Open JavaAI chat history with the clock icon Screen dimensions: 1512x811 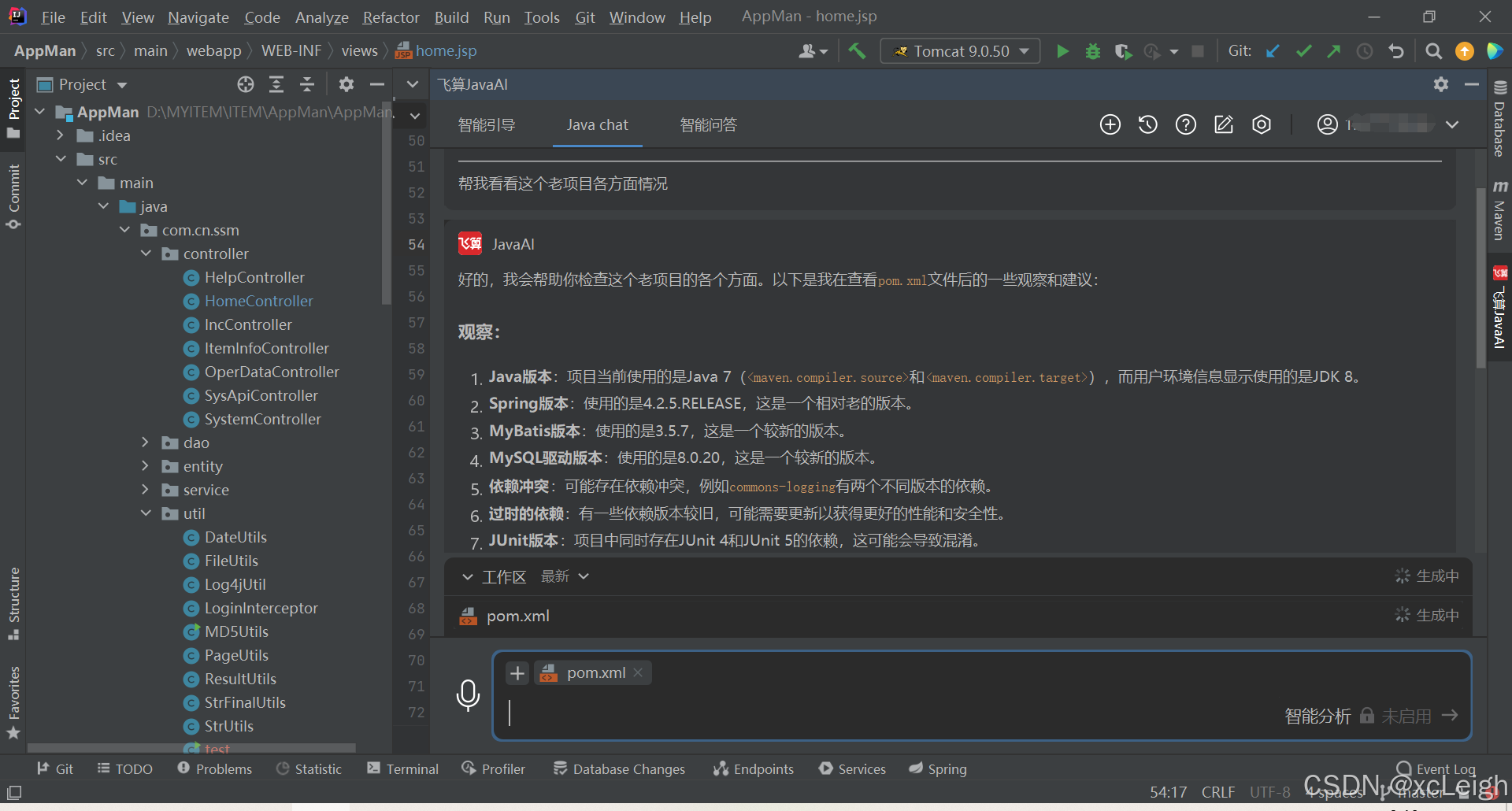[x=1147, y=124]
